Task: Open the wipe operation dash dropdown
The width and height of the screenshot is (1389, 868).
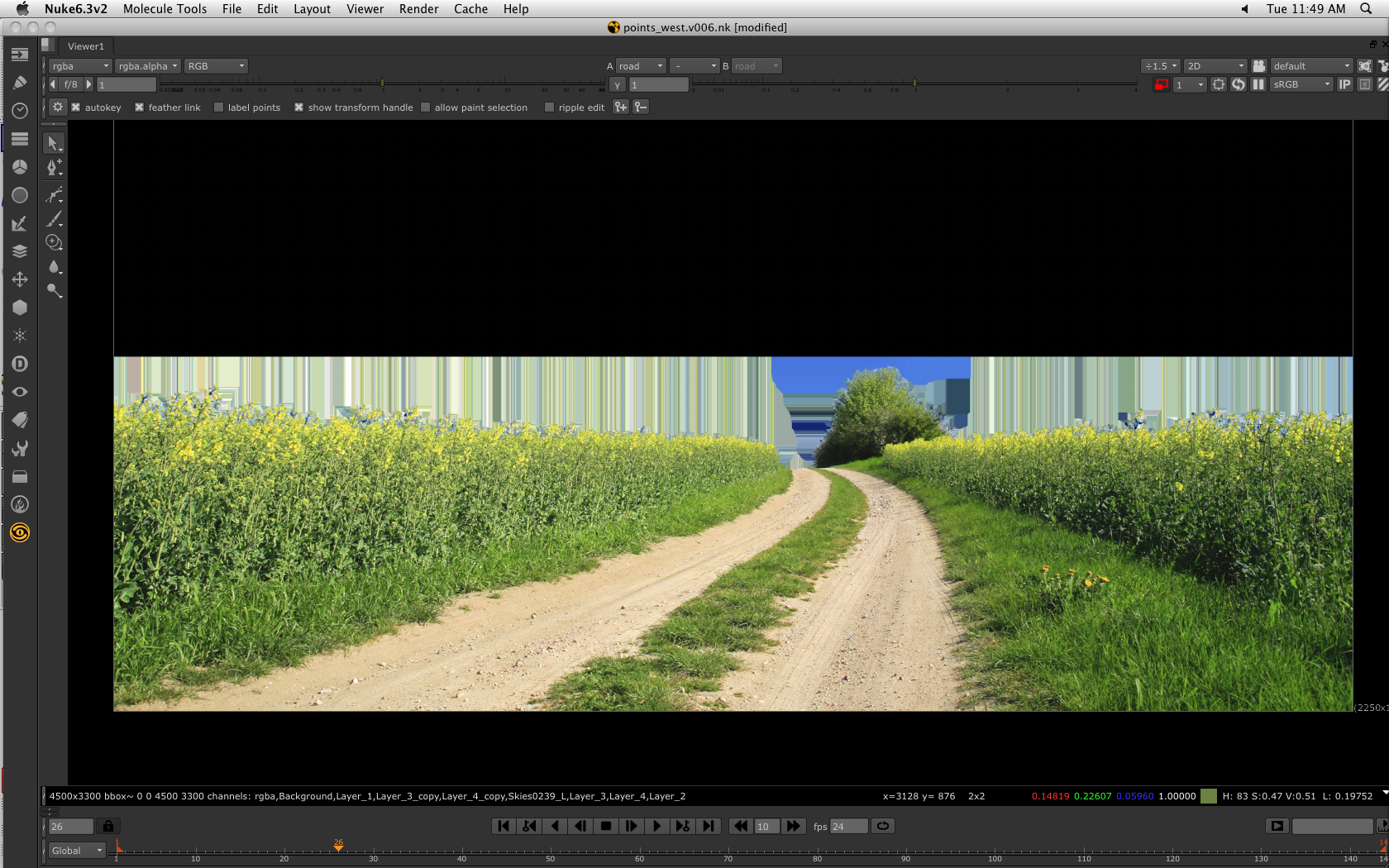Action: [694, 66]
